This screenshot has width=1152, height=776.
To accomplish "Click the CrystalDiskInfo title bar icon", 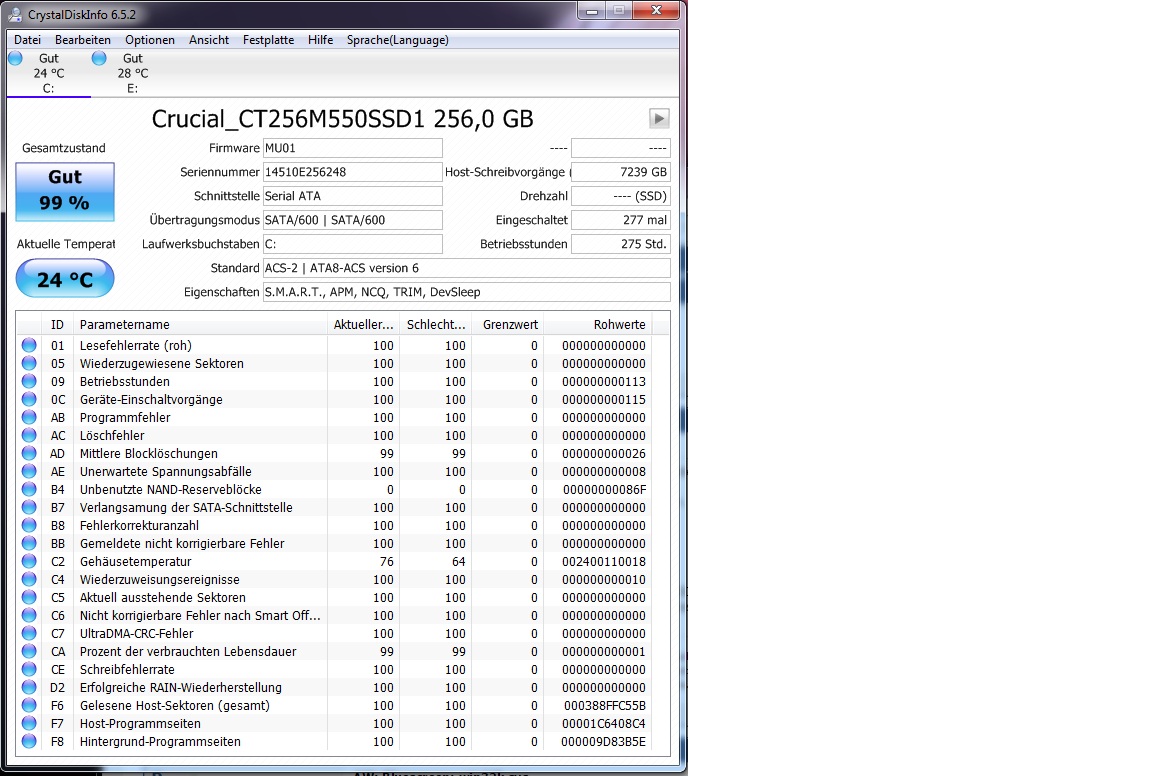I will pyautogui.click(x=15, y=15).
